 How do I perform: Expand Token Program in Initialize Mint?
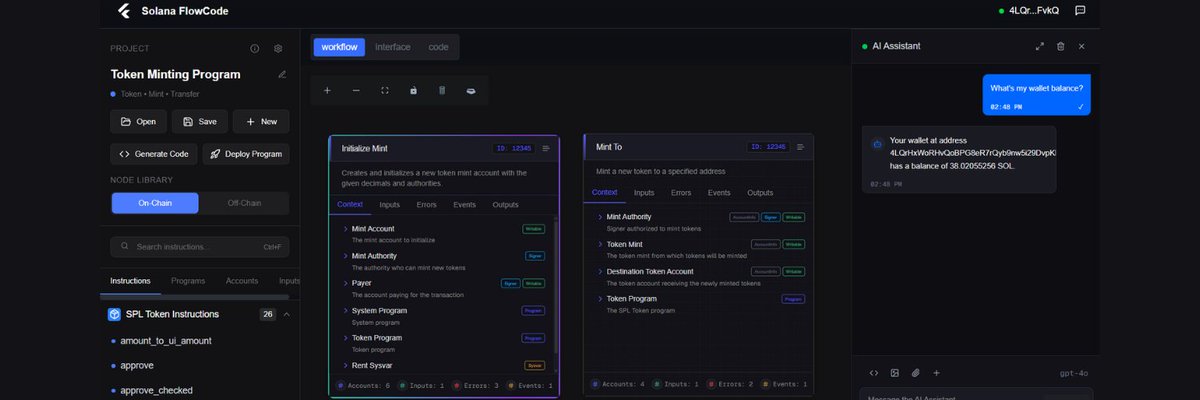345,338
